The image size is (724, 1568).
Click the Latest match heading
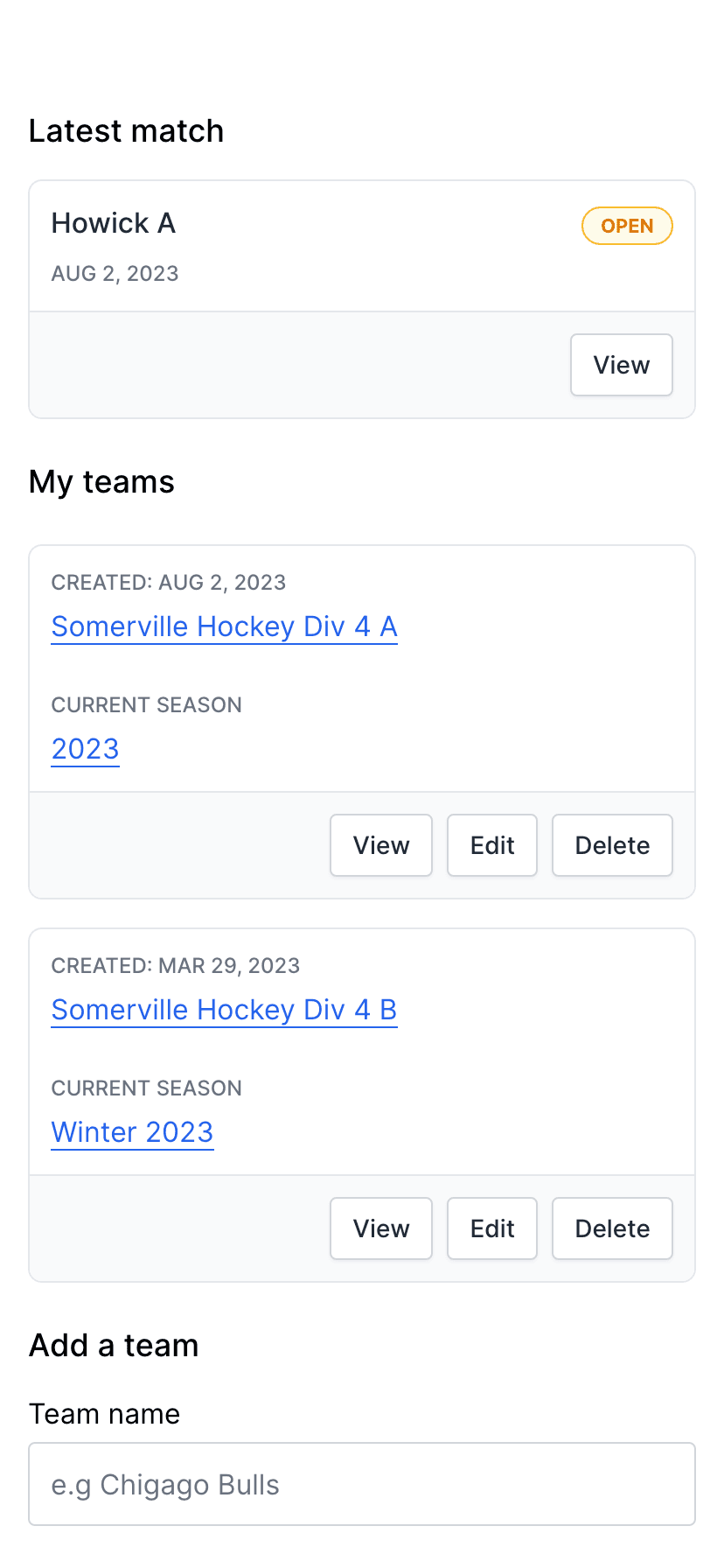pyautogui.click(x=126, y=131)
